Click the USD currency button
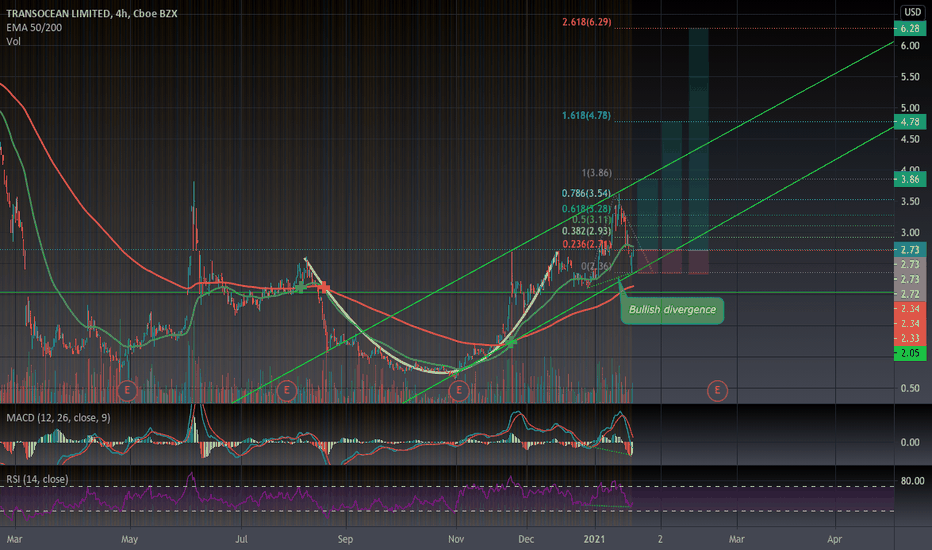Viewport: 932px width, 550px height. pos(912,12)
